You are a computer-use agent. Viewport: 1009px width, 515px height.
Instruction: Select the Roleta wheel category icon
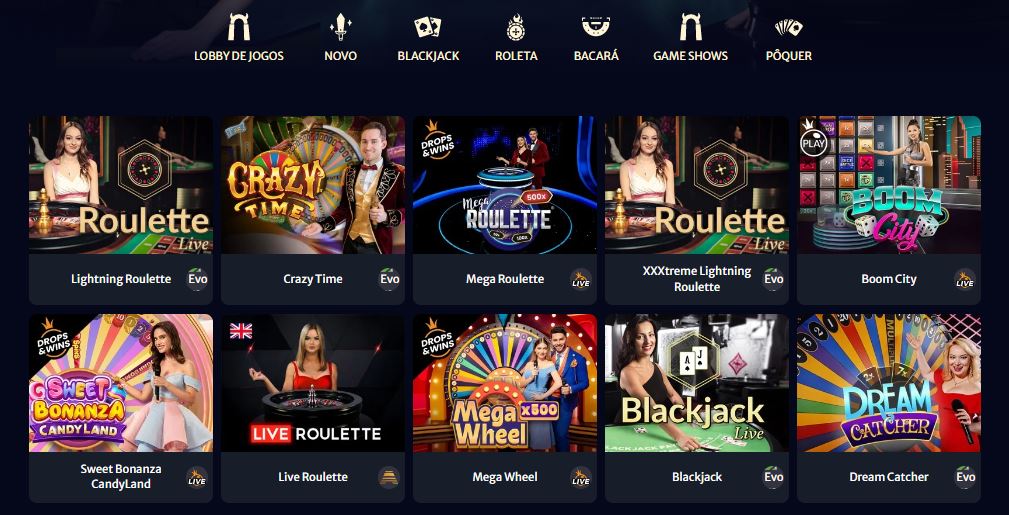coord(515,28)
